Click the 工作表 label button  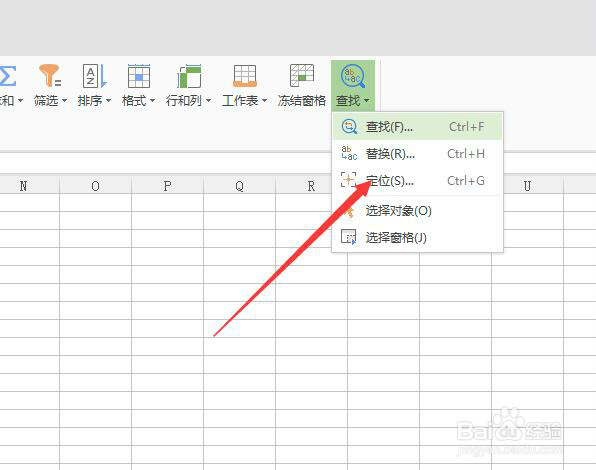[x=240, y=101]
